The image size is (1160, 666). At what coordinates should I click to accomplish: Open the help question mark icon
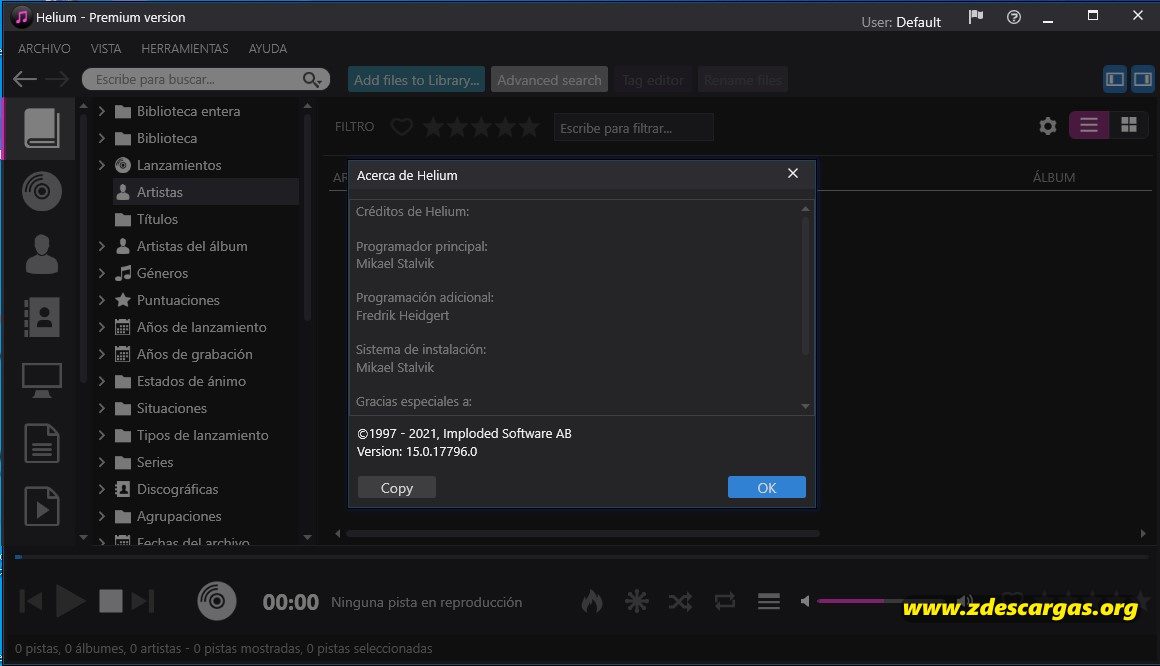(1014, 17)
